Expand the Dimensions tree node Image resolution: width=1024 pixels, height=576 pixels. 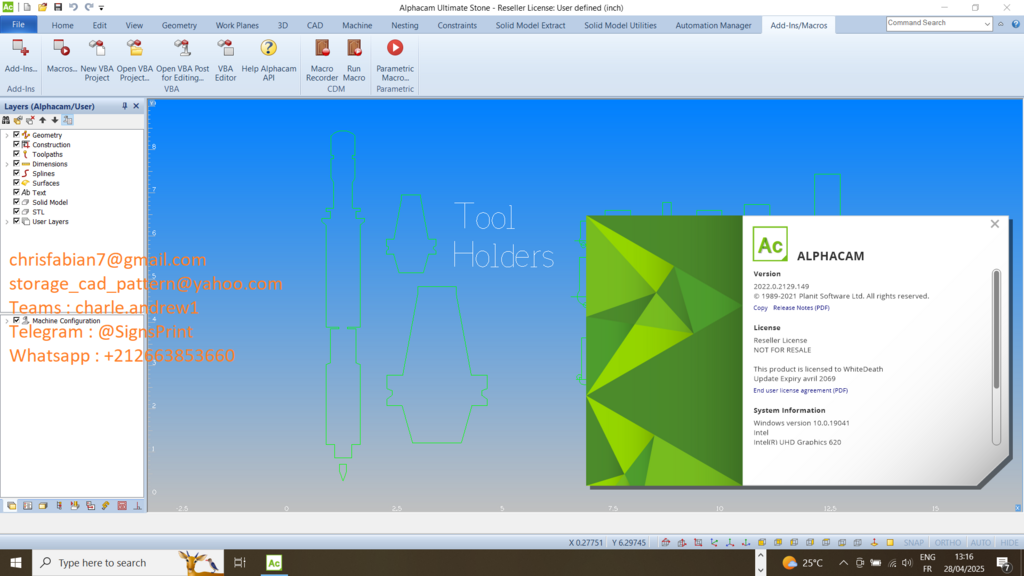(7, 164)
